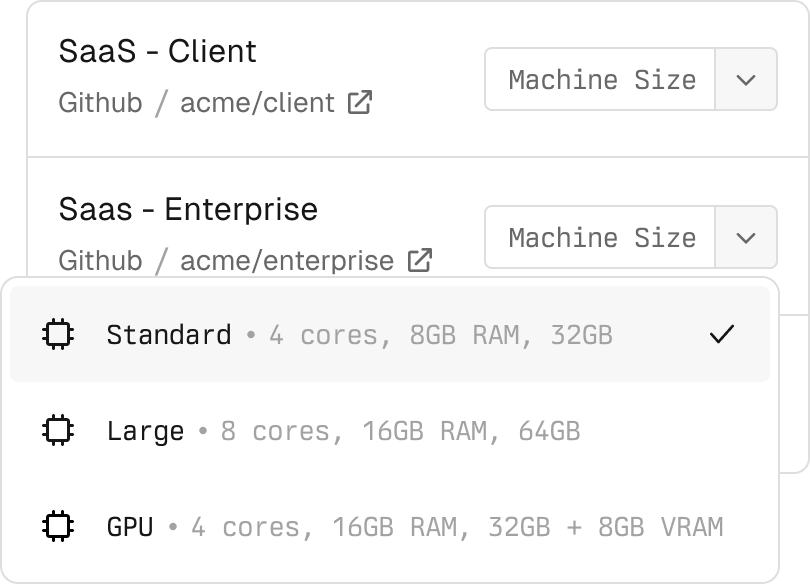Click the chip icon next to Large
Viewport: 810px width, 584px height.
59,431
